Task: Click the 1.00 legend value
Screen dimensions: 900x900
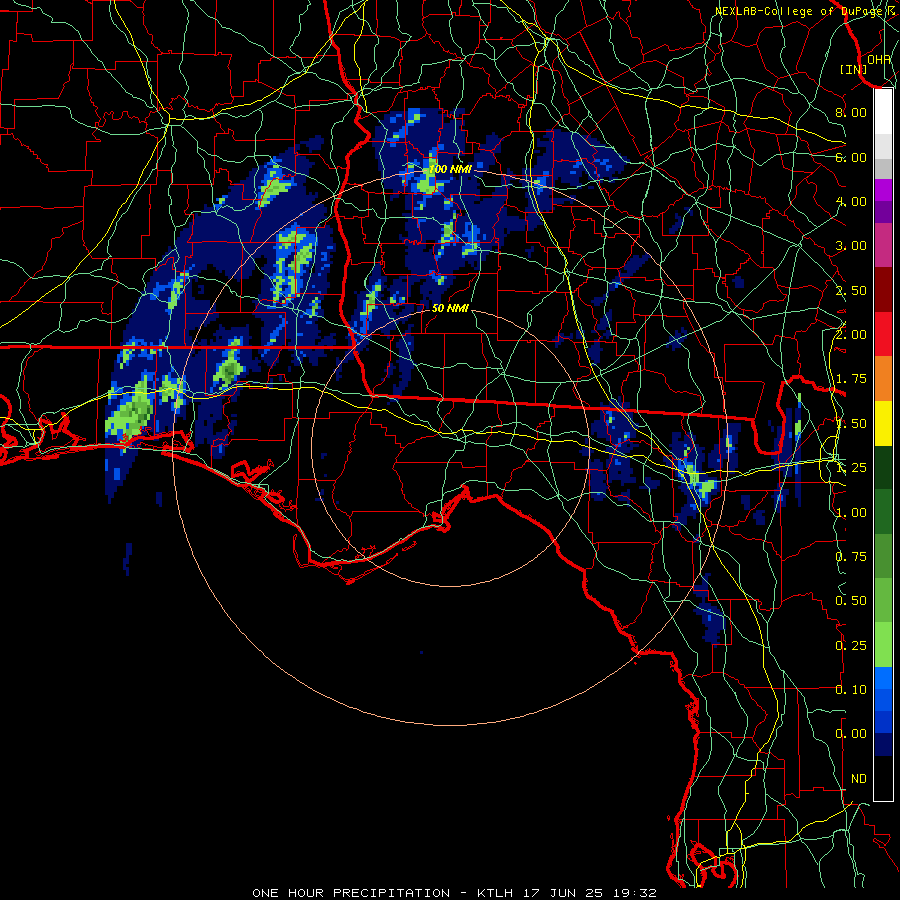Action: coord(851,513)
